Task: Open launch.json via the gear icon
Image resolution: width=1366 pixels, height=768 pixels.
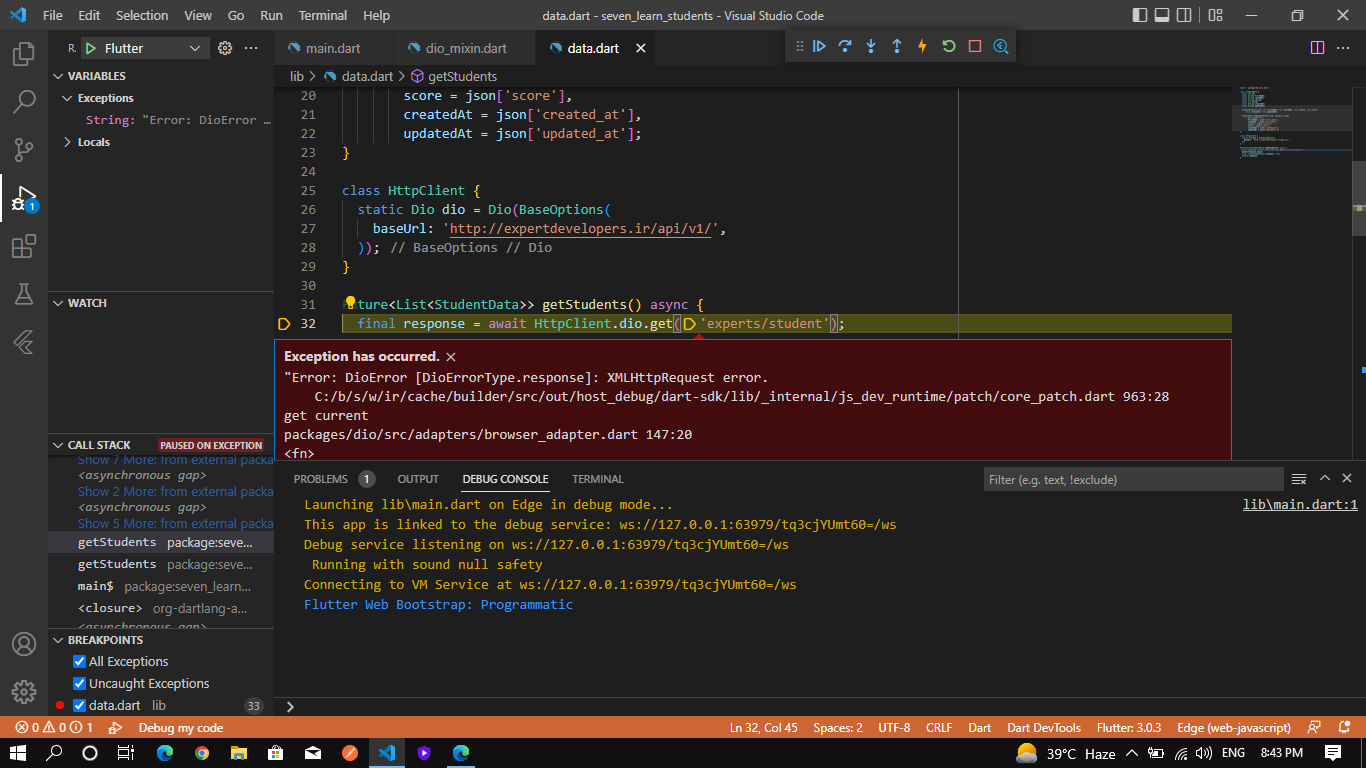Action: 225,48
